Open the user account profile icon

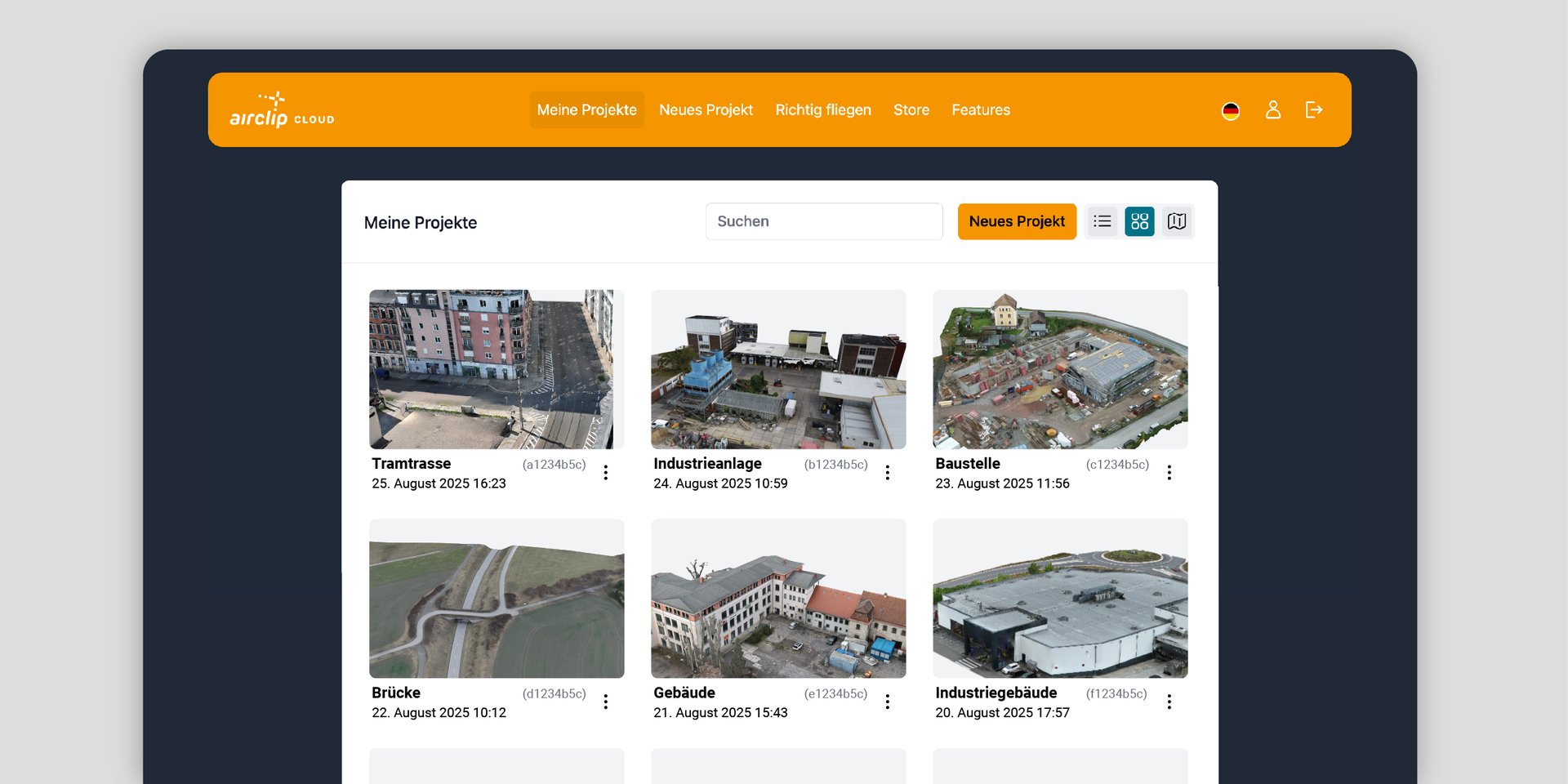coord(1273,109)
